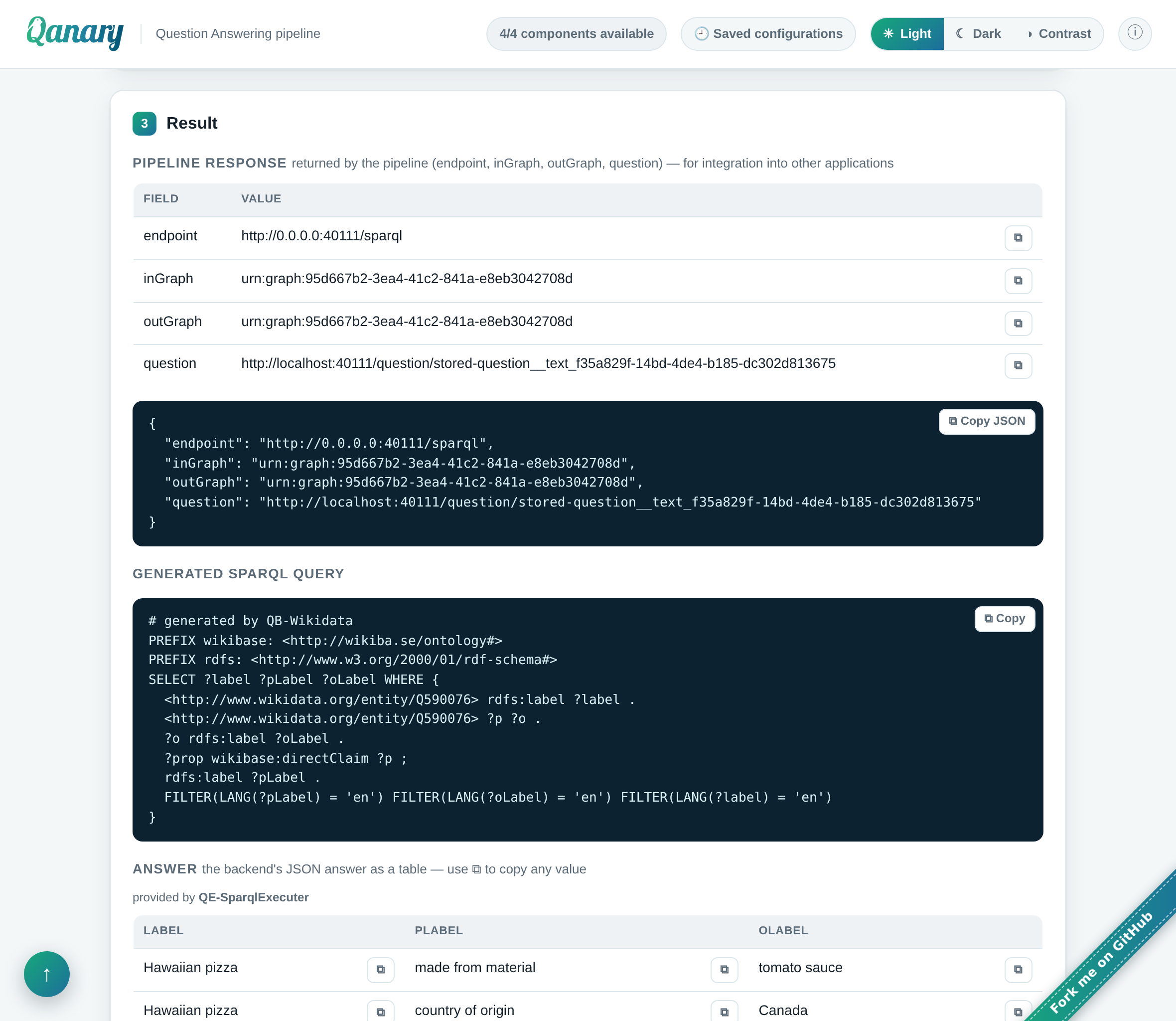Viewport: 1176px width, 1021px height.
Task: Click the inGraph urn:graph value
Action: [407, 278]
